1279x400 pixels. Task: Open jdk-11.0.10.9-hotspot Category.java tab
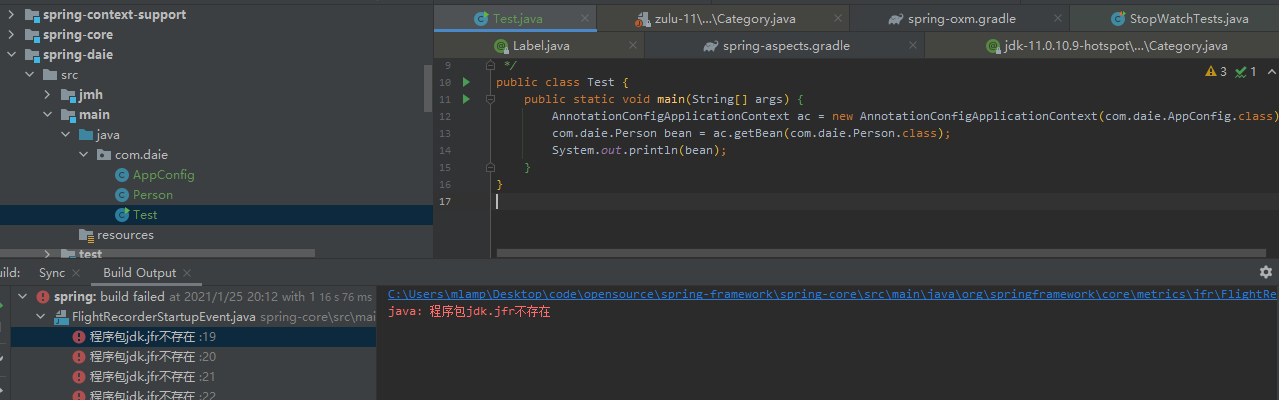pyautogui.click(x=1102, y=46)
